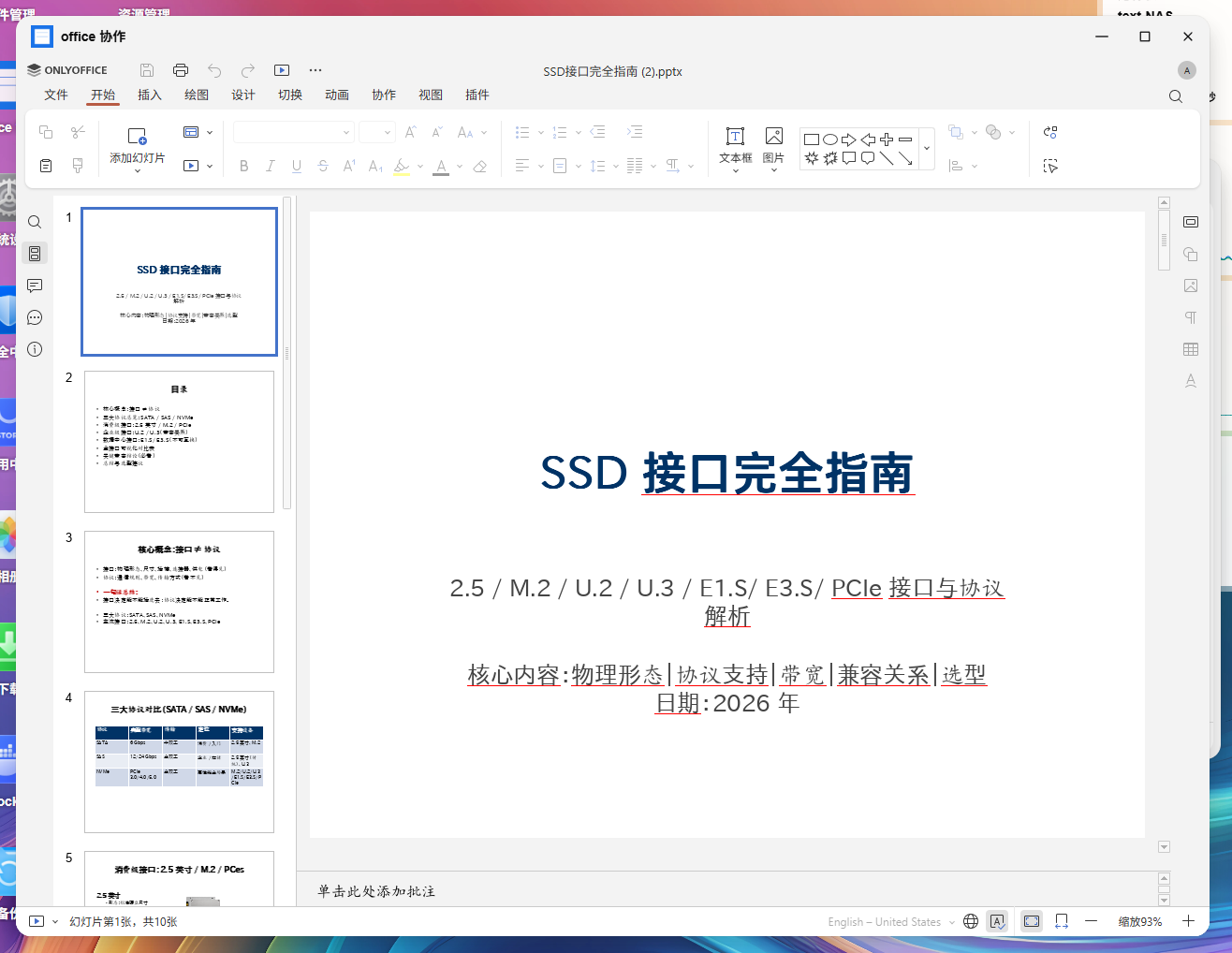This screenshot has width=1232, height=953.
Task: Click the Text Box (文本框) button
Action: click(736, 148)
